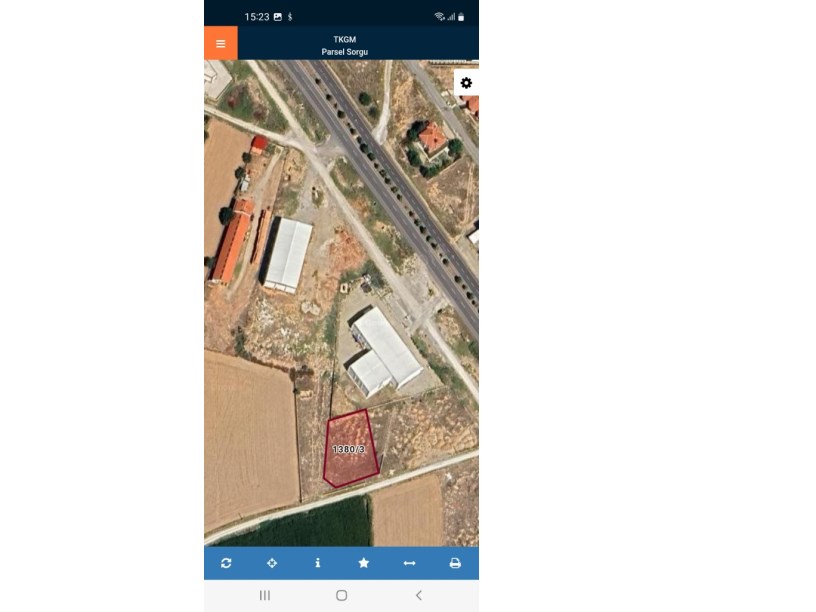The height and width of the screenshot is (612, 816).
Task: Tap the Bluetooth icon in status bar
Action: pos(290,17)
